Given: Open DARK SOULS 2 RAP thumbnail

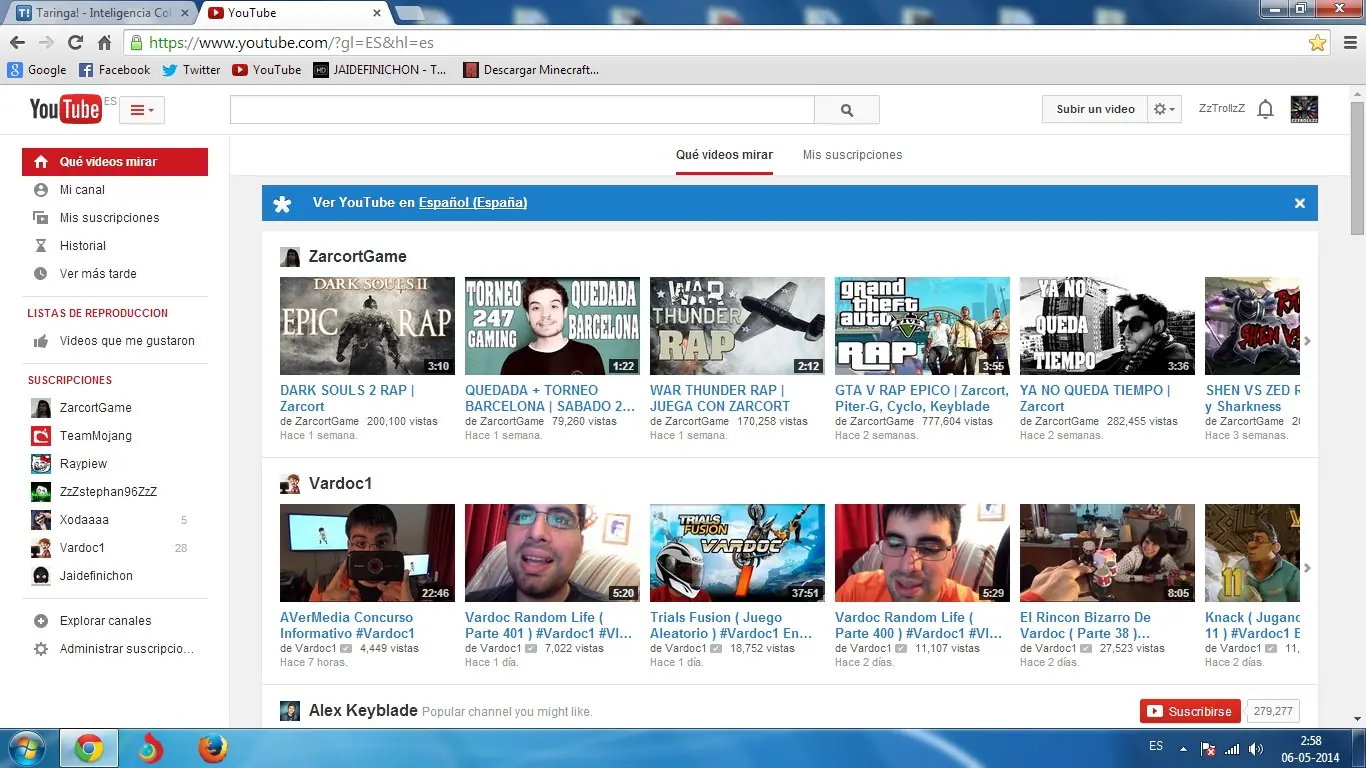Looking at the screenshot, I should [x=367, y=326].
